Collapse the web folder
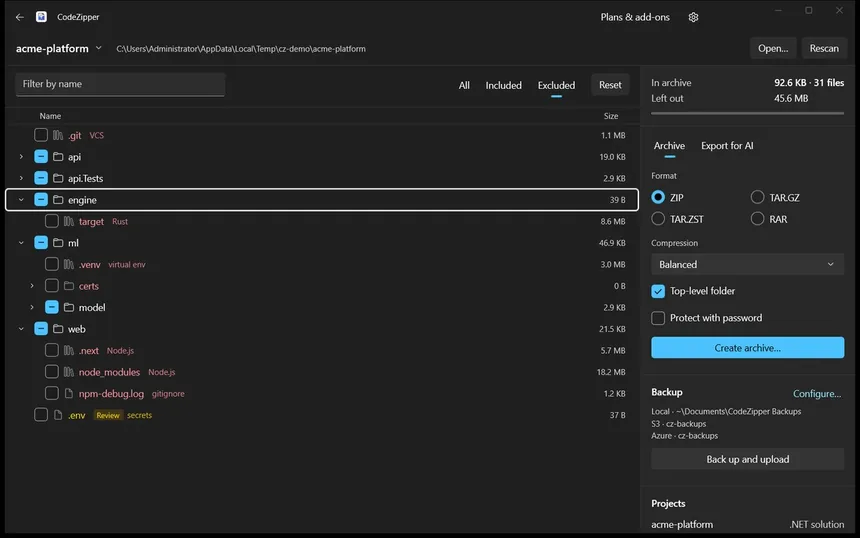860x538 pixels. click(x=21, y=329)
